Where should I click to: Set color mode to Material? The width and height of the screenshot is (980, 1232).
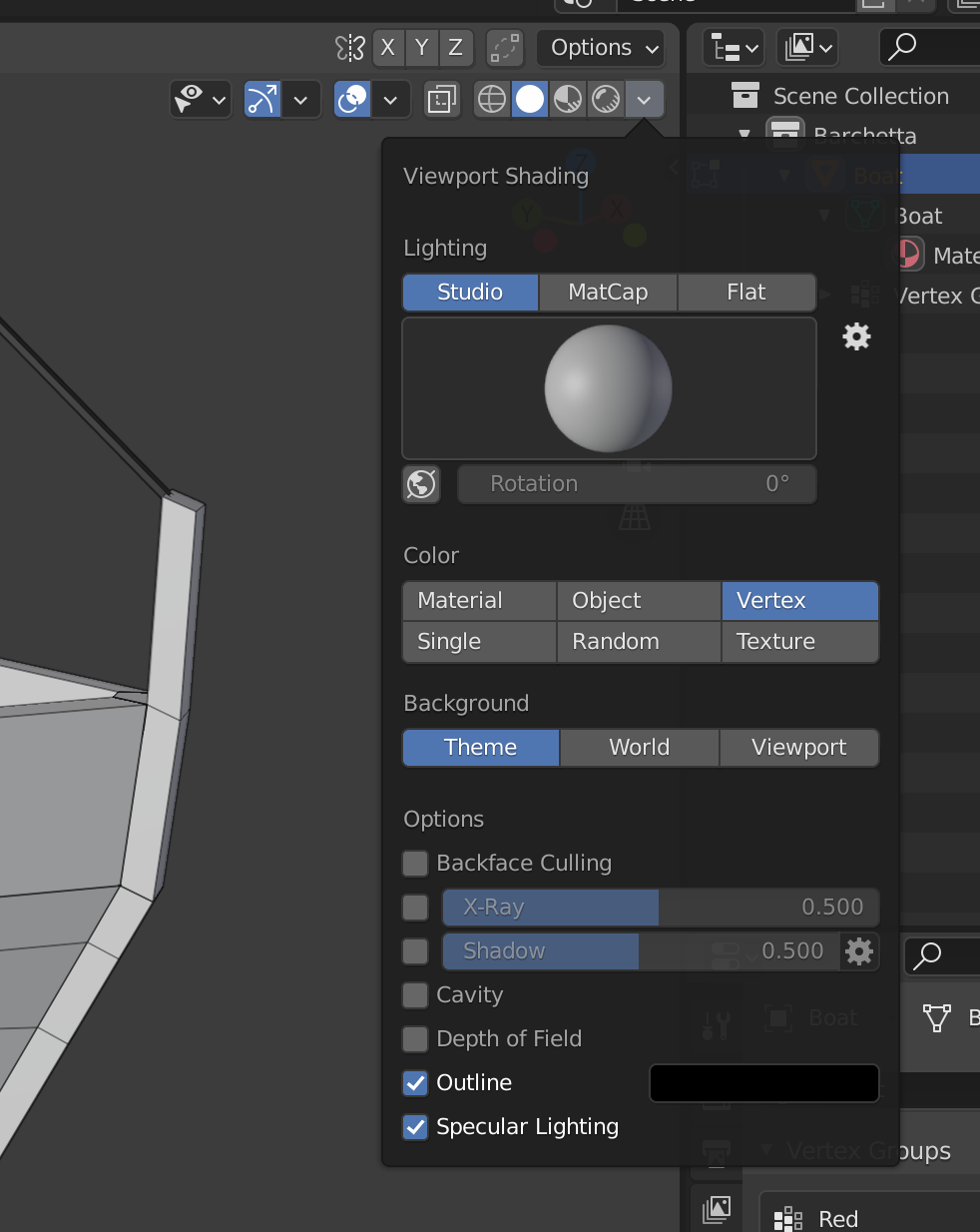(479, 600)
